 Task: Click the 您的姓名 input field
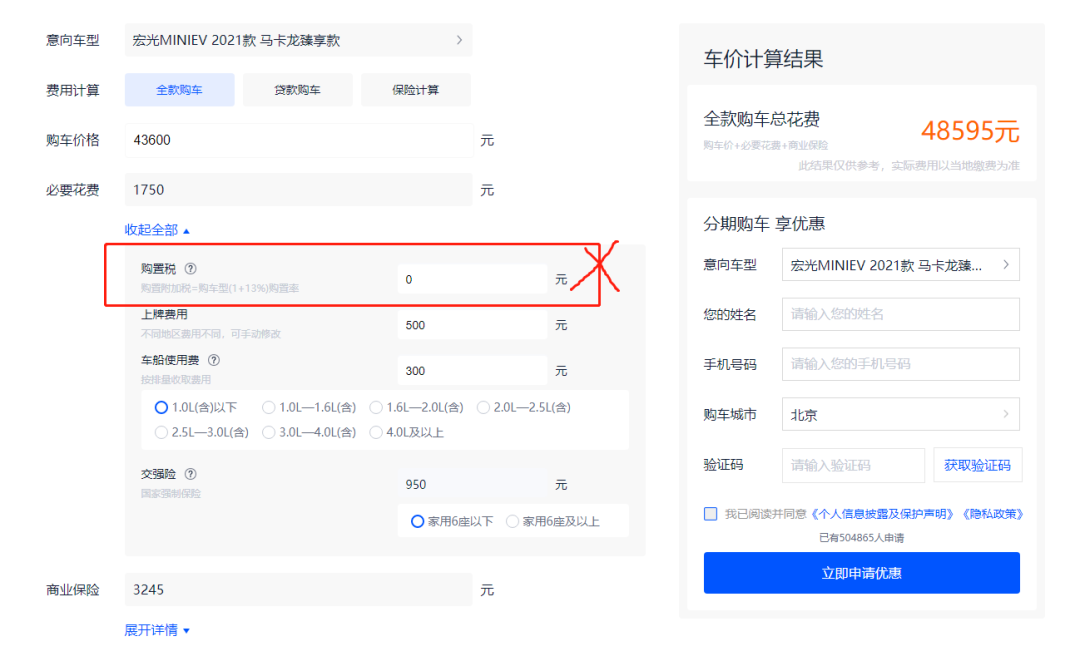tap(900, 315)
